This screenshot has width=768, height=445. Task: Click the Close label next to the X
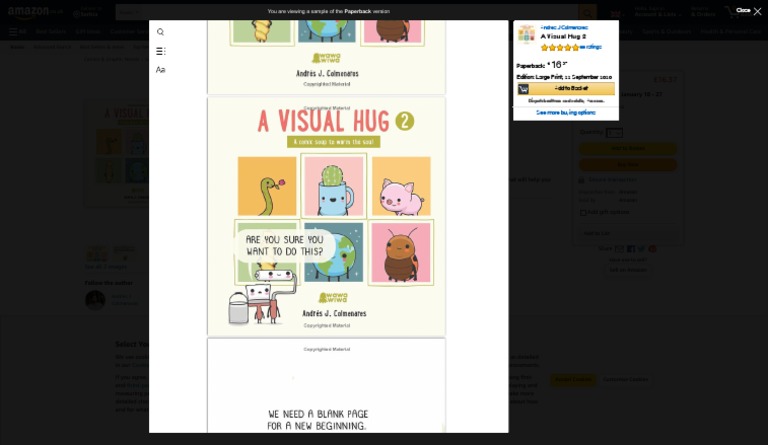click(x=743, y=10)
